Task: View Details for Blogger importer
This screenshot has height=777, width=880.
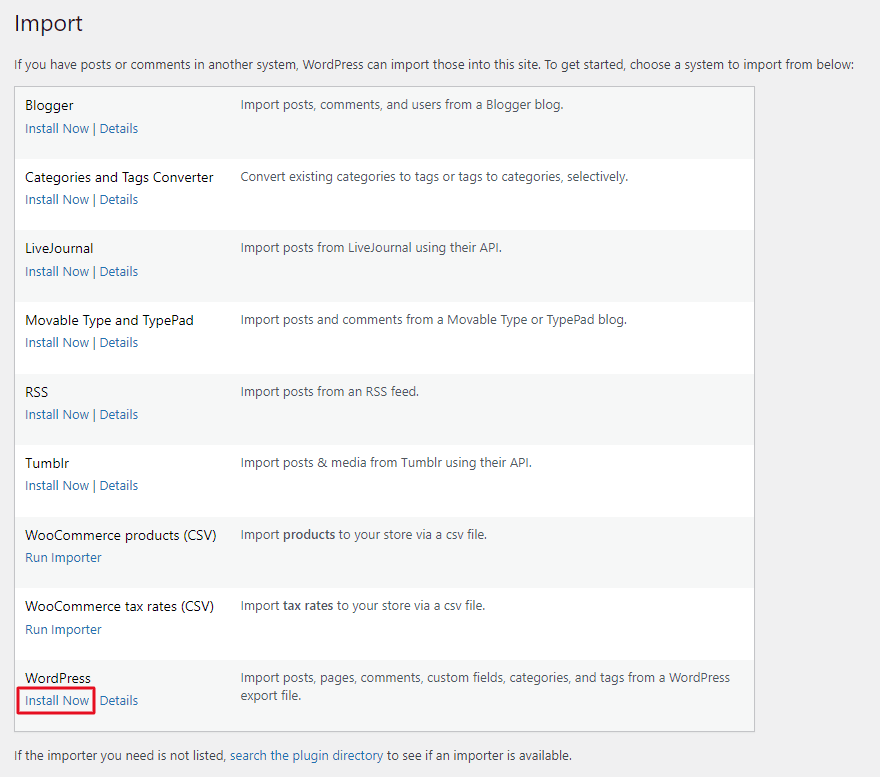Action: click(118, 129)
